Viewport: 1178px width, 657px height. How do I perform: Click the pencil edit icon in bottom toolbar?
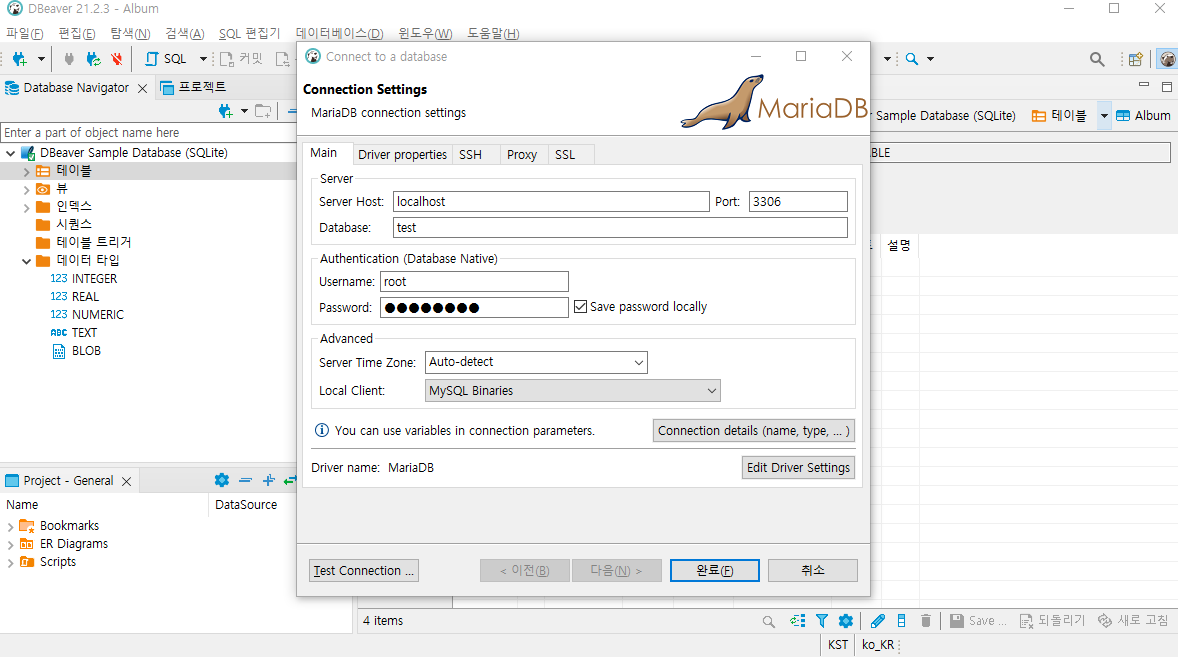[877, 621]
